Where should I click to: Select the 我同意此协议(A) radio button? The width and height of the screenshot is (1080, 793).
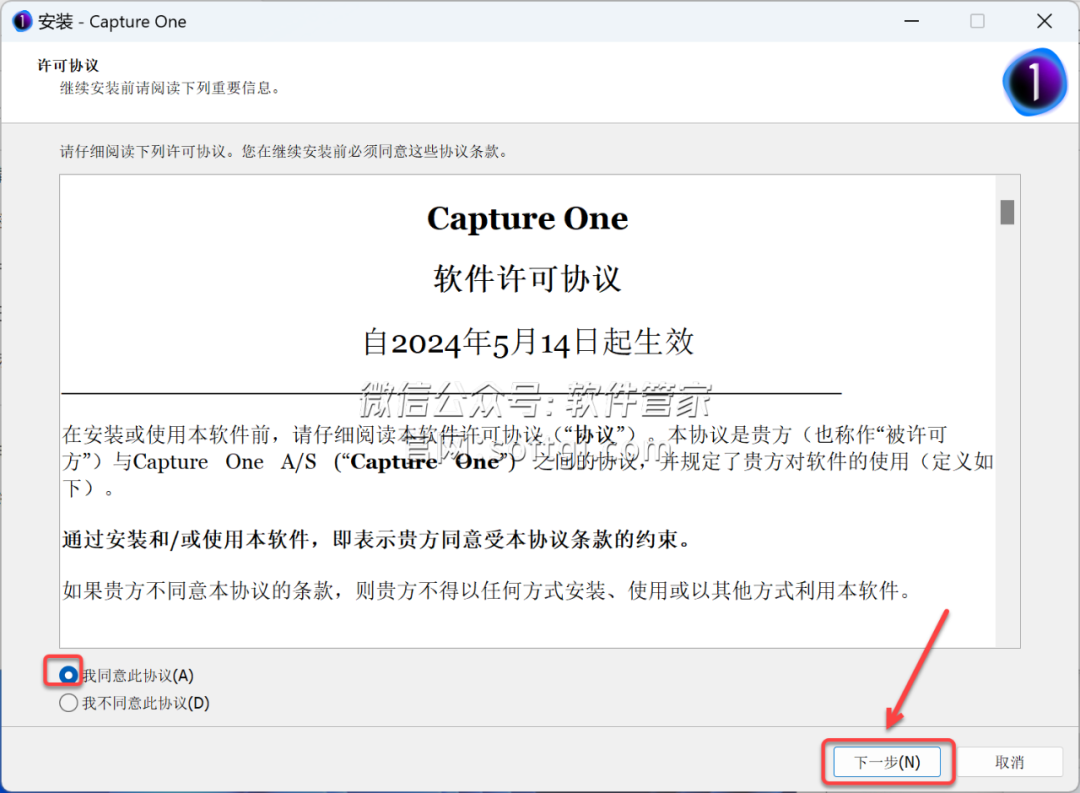tap(68, 675)
